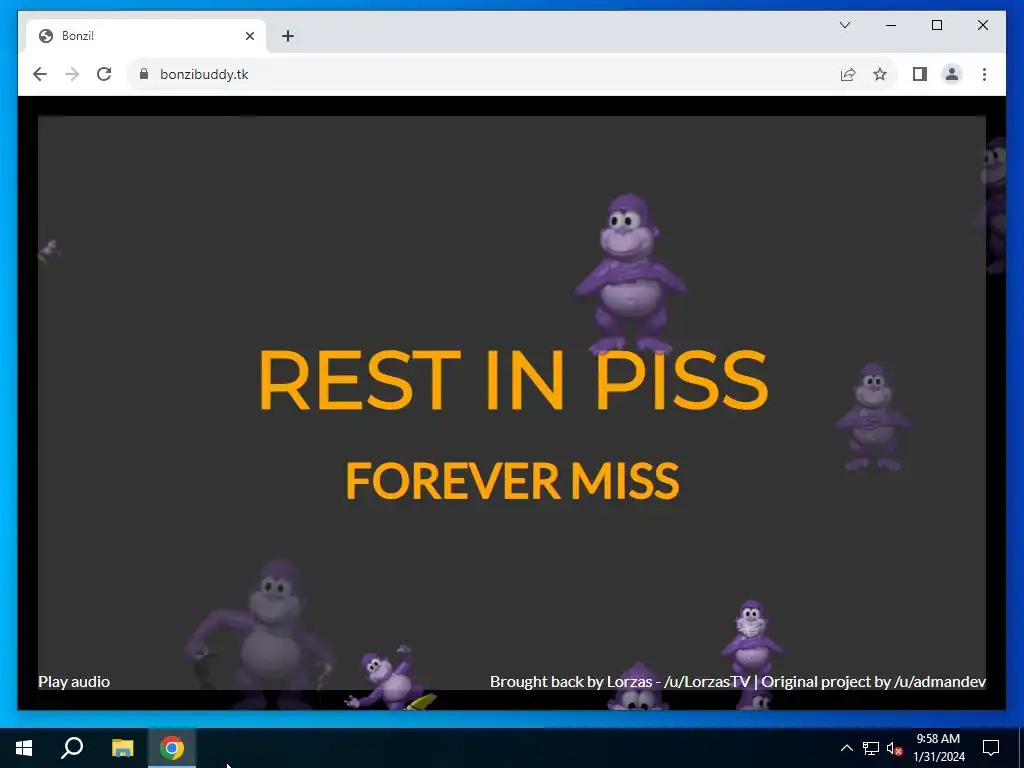Minimize the Chrome window

pos(891,25)
